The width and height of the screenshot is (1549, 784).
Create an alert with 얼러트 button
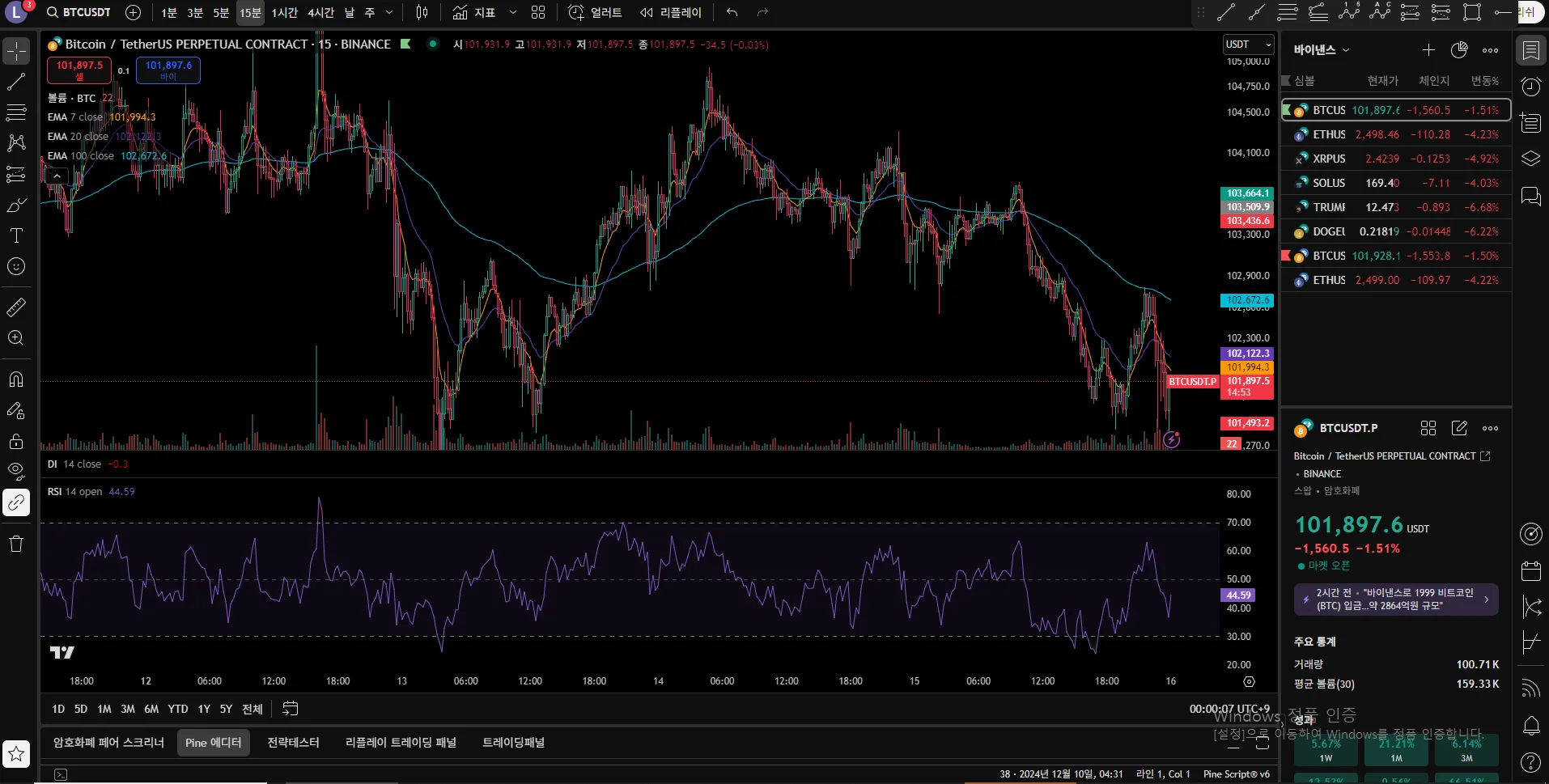[x=595, y=12]
